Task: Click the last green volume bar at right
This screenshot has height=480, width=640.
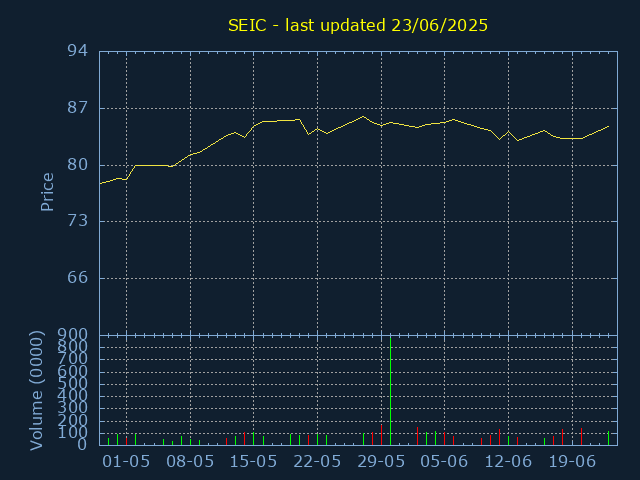Action: (608, 438)
